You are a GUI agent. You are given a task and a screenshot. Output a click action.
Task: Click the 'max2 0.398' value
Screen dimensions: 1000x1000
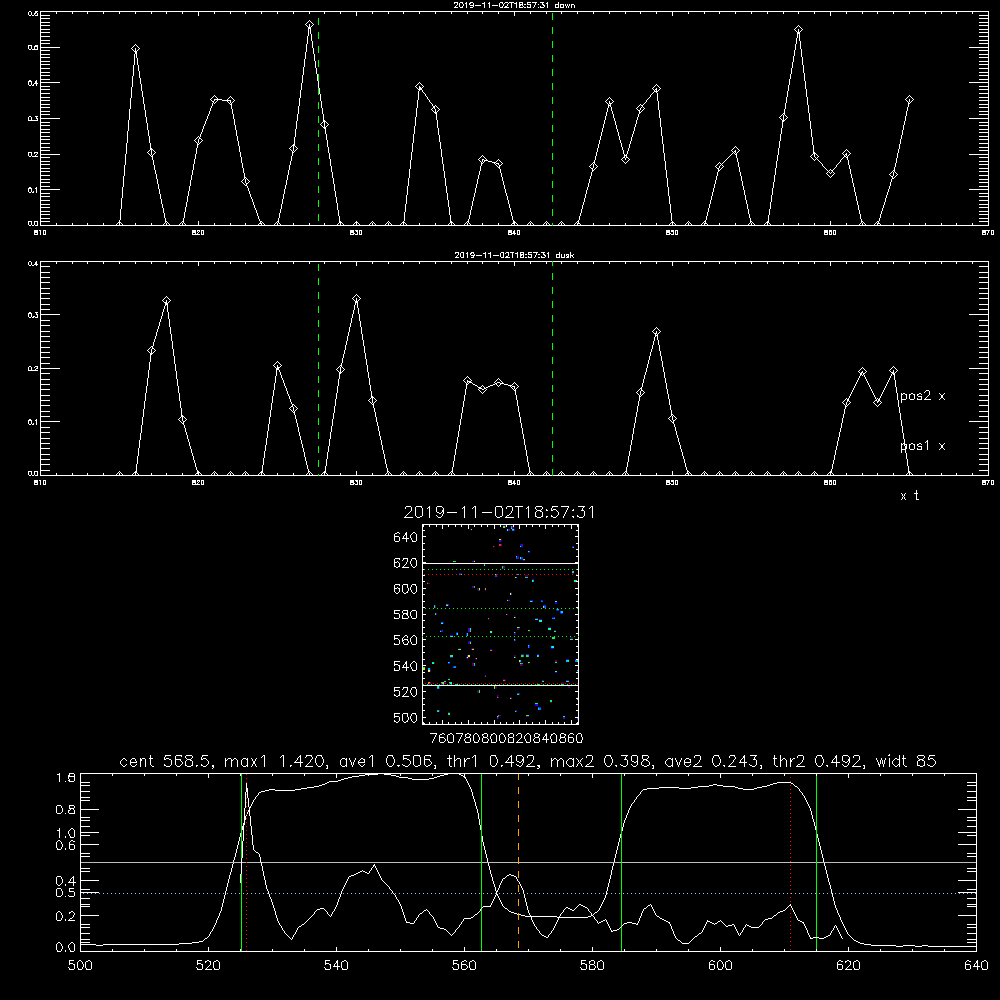tap(598, 761)
